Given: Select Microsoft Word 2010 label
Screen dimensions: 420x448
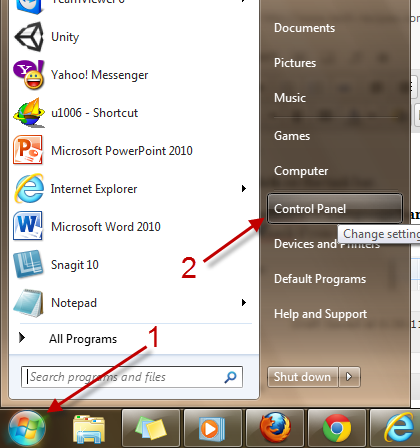Looking at the screenshot, I should (106, 227).
